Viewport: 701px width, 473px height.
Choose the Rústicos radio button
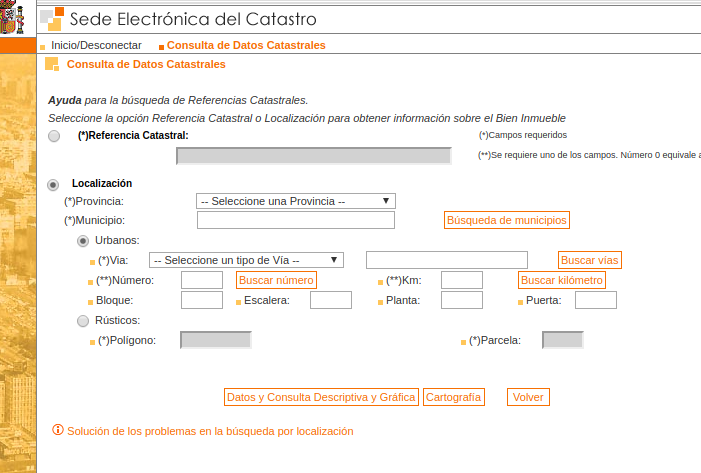click(x=83, y=321)
